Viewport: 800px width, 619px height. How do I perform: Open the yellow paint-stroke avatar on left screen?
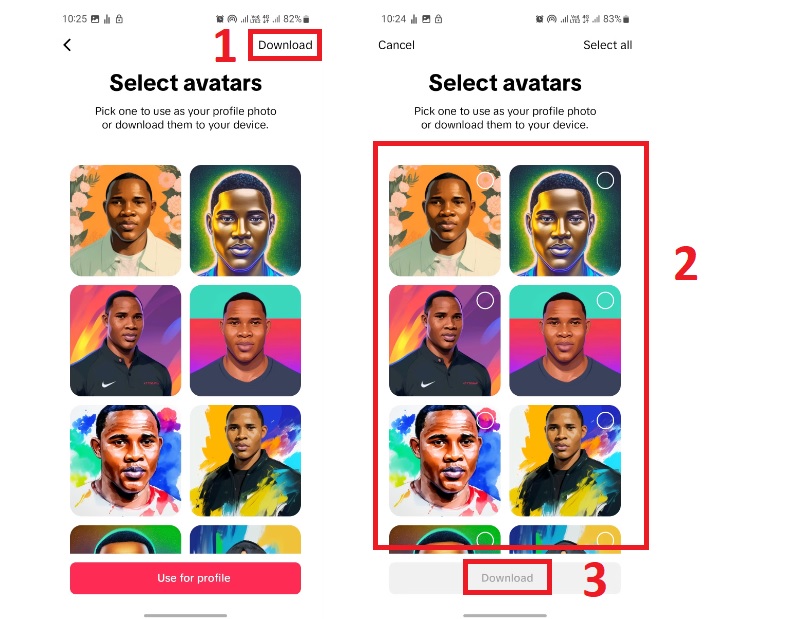tap(245, 461)
